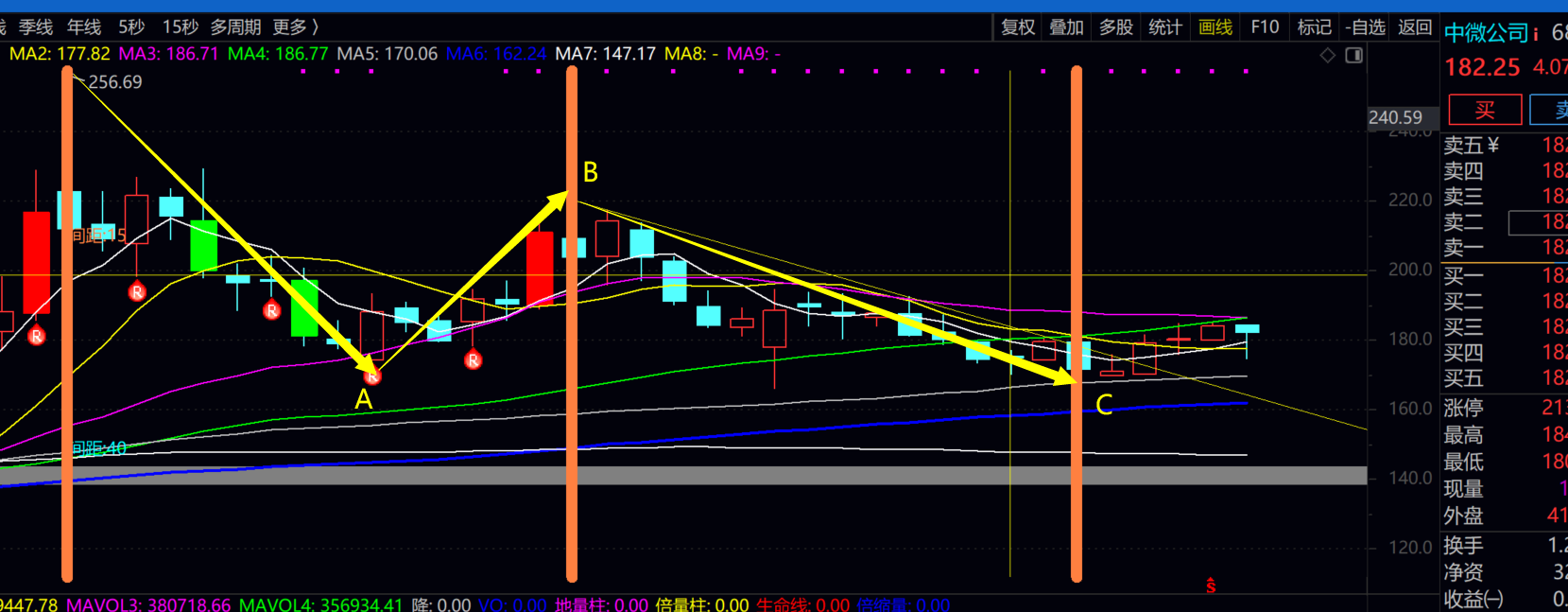
Task: Click the diamond icon above the chart
Action: (x=1327, y=56)
